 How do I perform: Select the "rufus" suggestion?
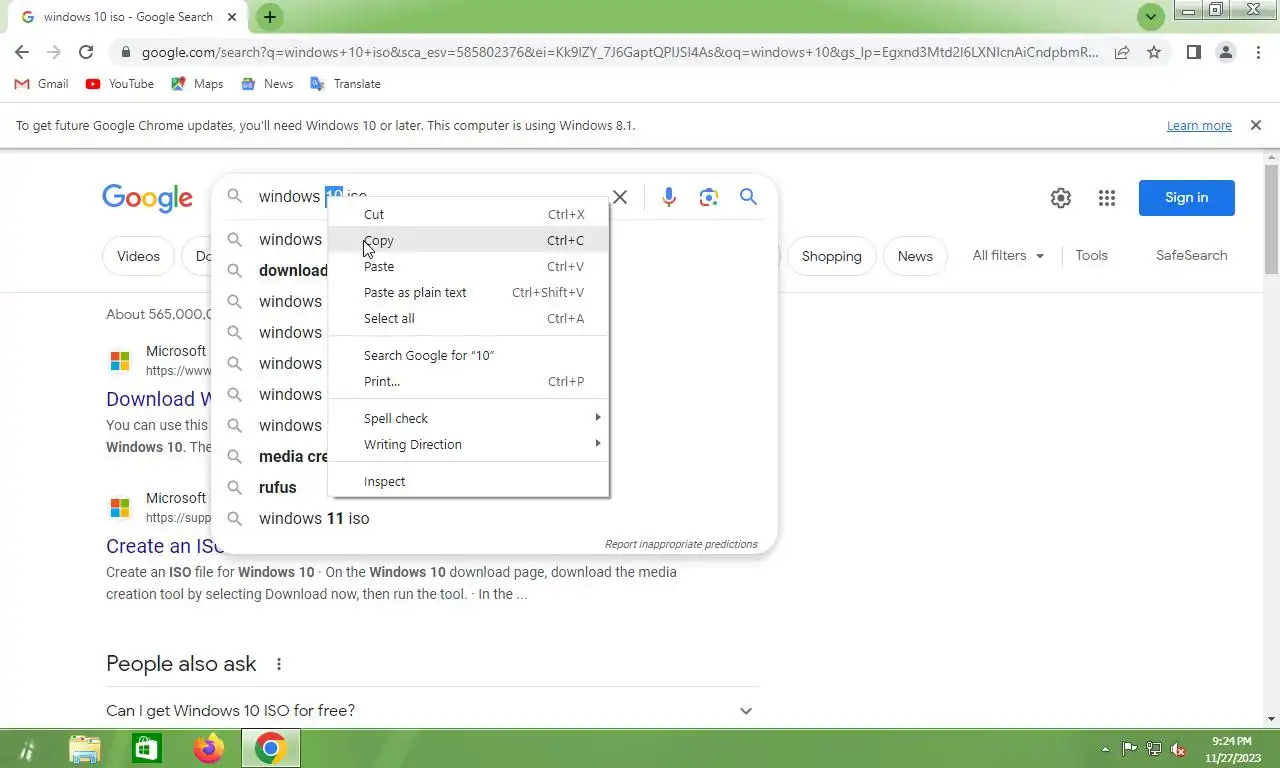tap(277, 487)
